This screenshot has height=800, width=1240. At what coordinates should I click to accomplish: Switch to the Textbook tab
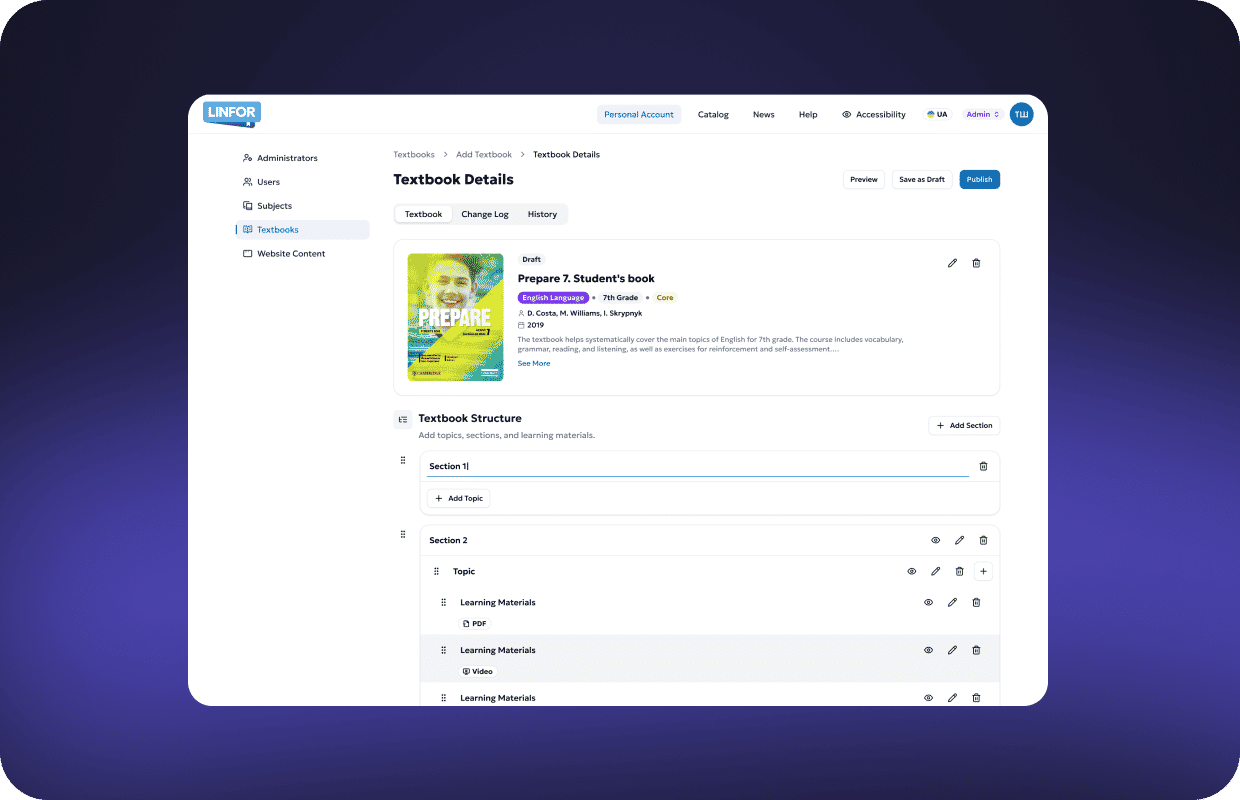424,214
